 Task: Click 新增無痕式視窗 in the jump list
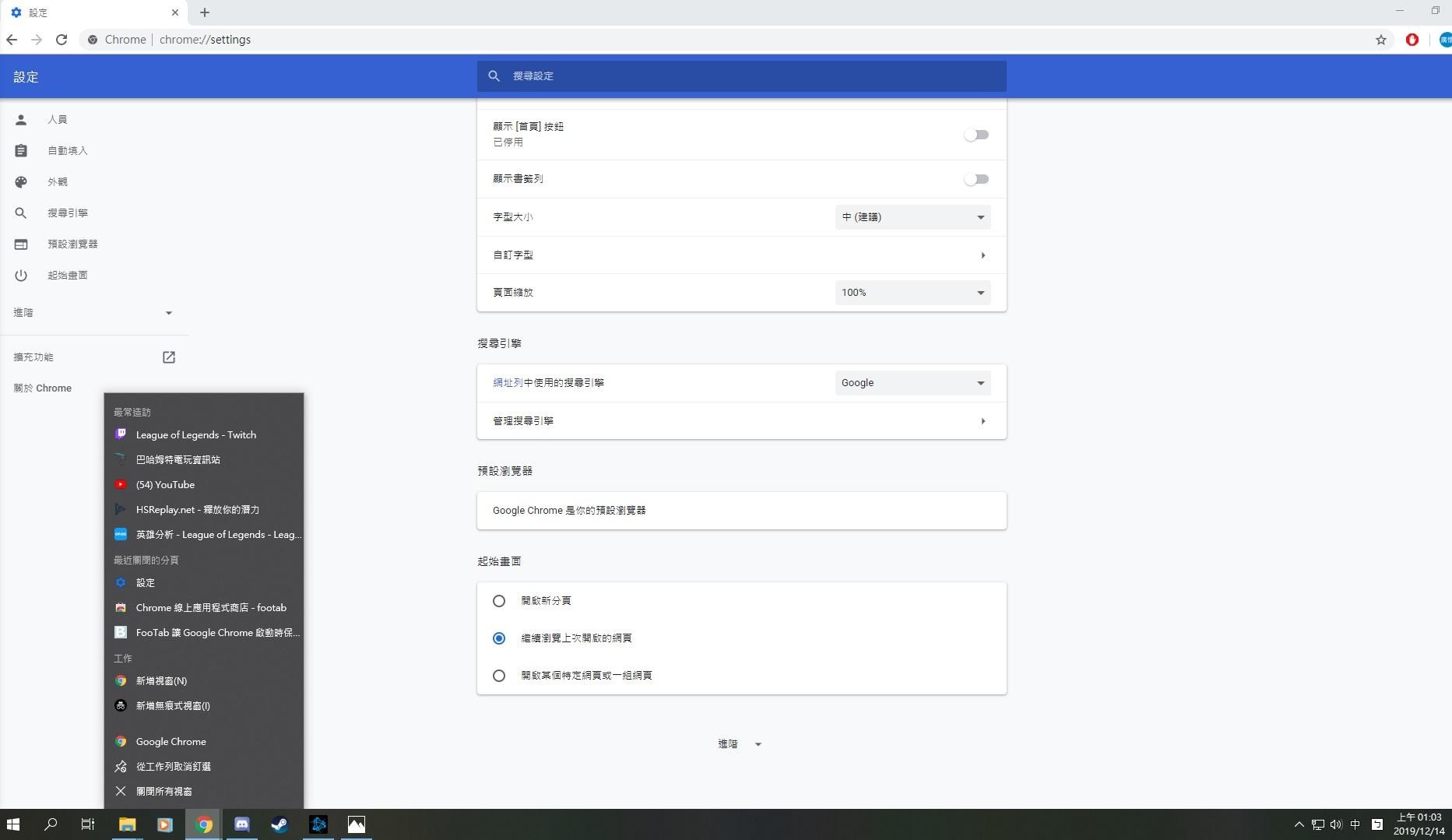coord(172,705)
